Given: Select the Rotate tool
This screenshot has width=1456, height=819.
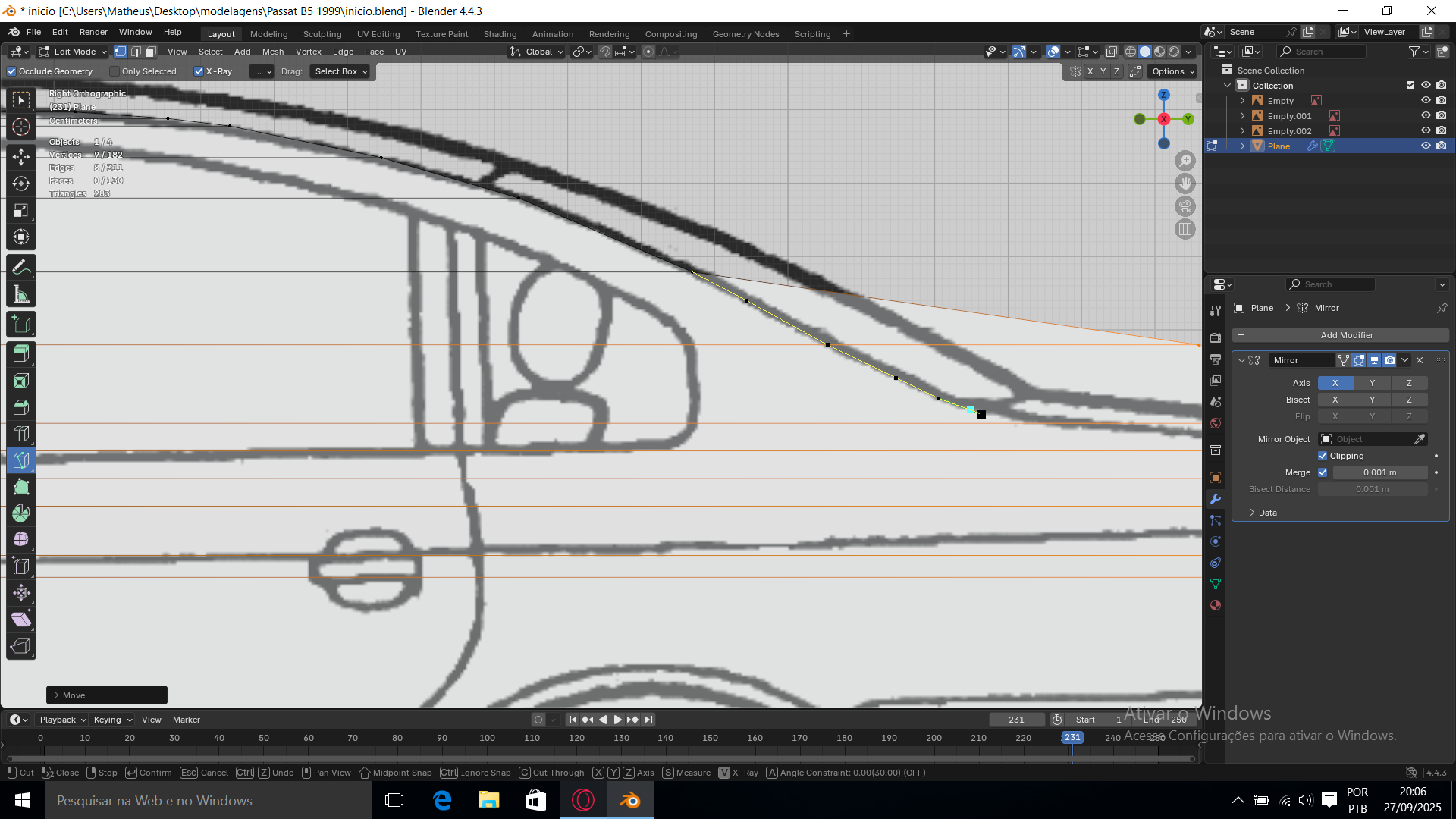Looking at the screenshot, I should [x=21, y=184].
